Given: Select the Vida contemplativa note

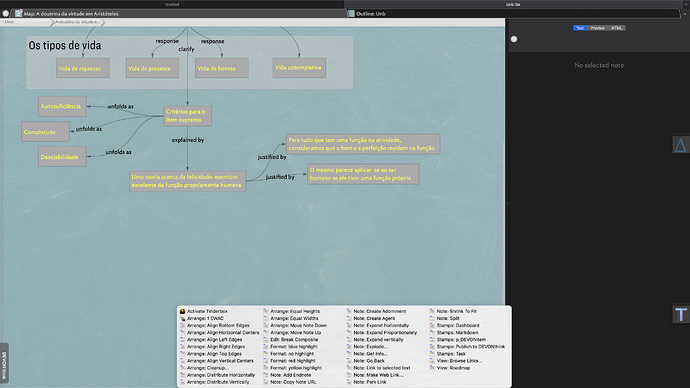Looking at the screenshot, I should [299, 68].
